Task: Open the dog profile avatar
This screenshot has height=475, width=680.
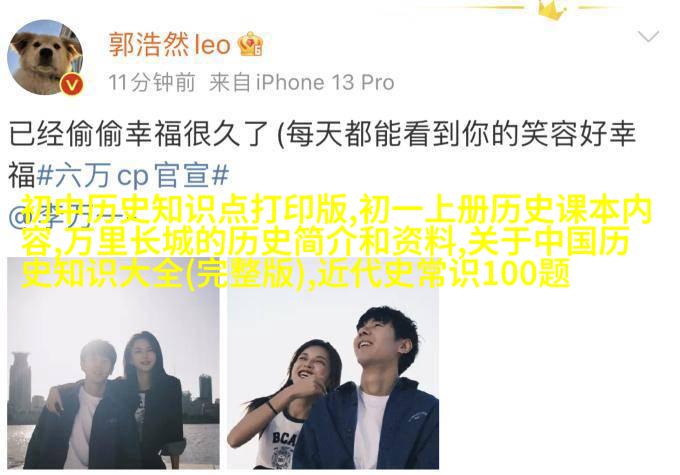Action: [45, 58]
